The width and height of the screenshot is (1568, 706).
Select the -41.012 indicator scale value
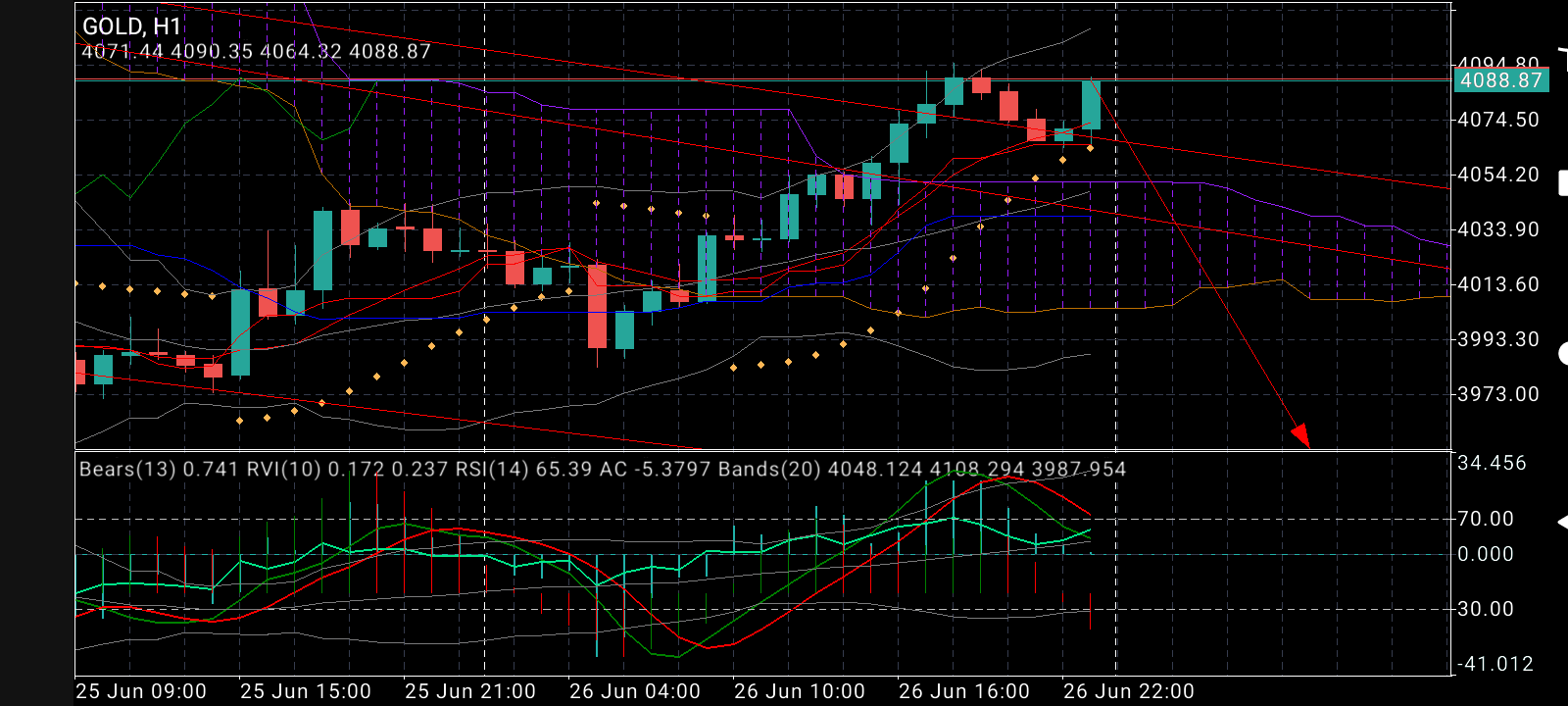tap(1494, 664)
